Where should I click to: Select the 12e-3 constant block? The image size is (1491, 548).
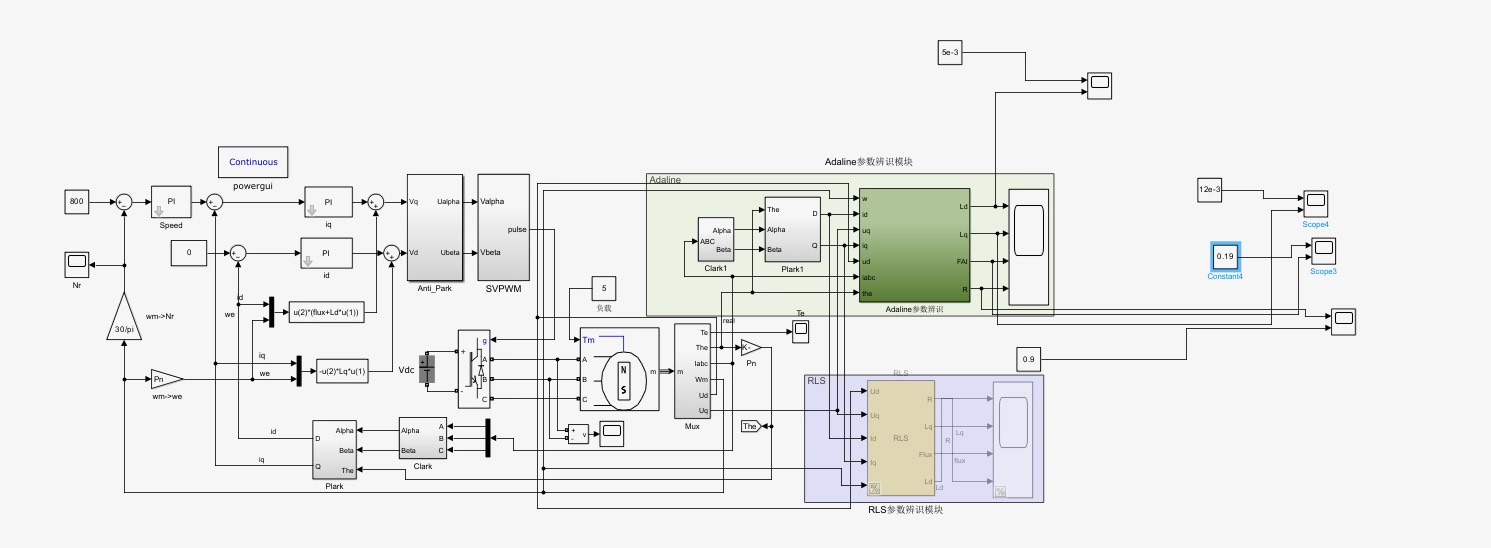tap(1210, 190)
